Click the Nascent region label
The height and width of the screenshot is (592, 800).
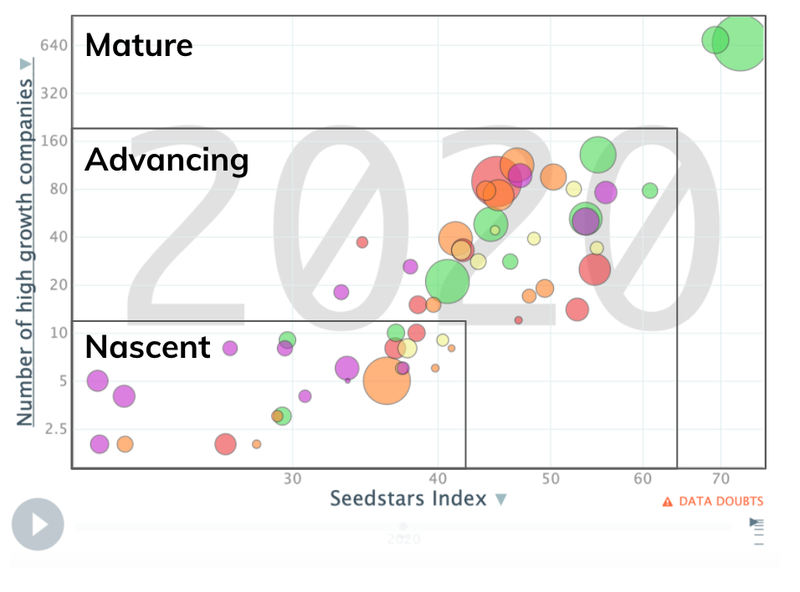[x=147, y=346]
